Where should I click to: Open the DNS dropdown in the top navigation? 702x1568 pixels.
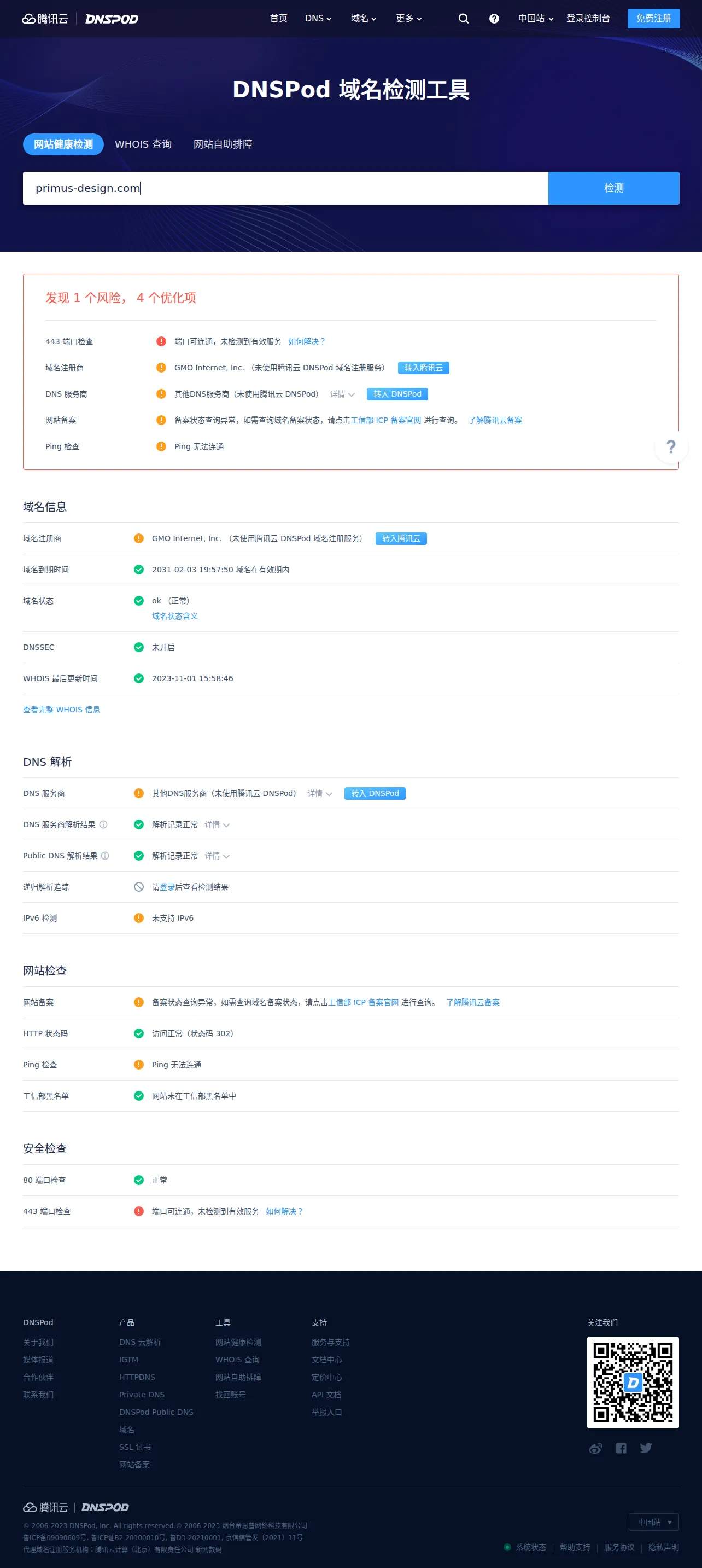pos(318,18)
